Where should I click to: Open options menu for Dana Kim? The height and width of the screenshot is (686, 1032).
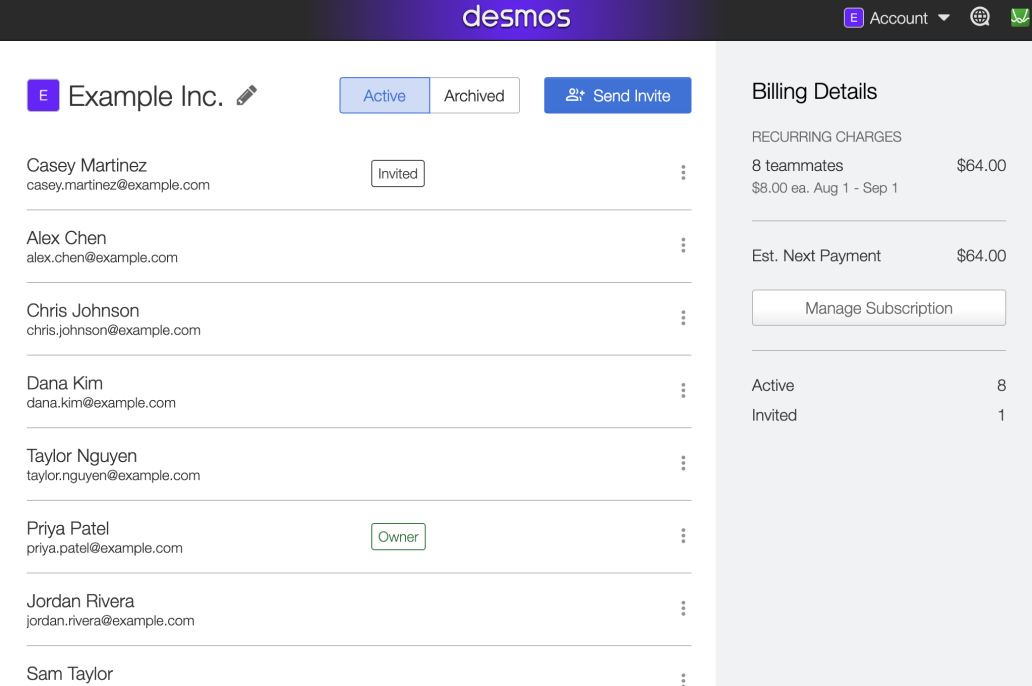pyautogui.click(x=683, y=390)
